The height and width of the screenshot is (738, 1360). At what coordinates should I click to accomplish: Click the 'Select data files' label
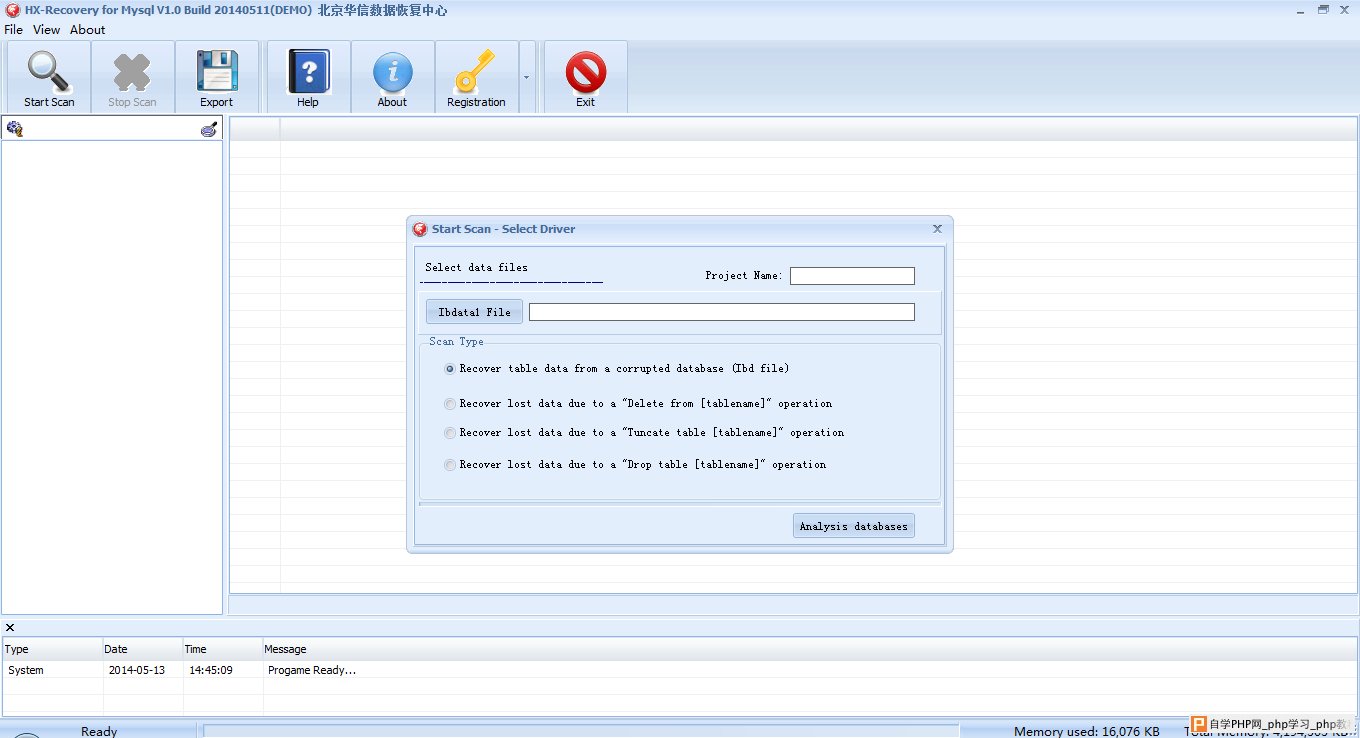point(476,268)
